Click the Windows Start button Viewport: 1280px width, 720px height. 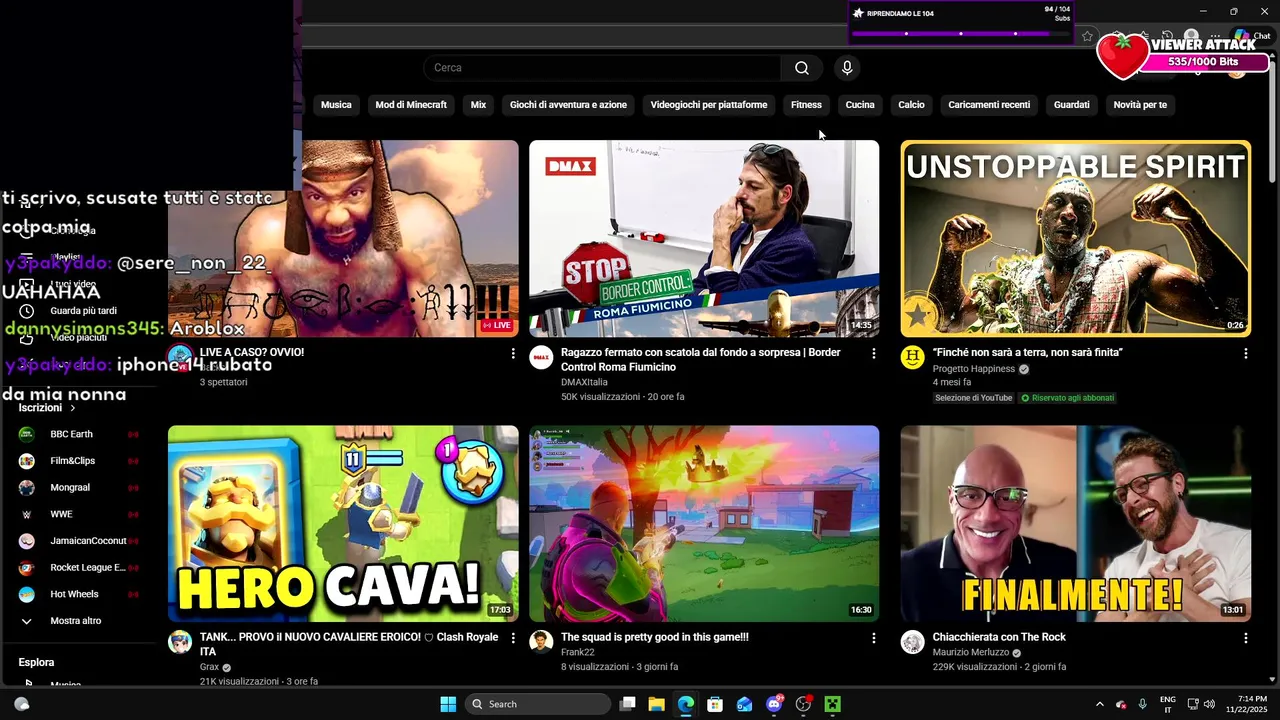[x=448, y=704]
